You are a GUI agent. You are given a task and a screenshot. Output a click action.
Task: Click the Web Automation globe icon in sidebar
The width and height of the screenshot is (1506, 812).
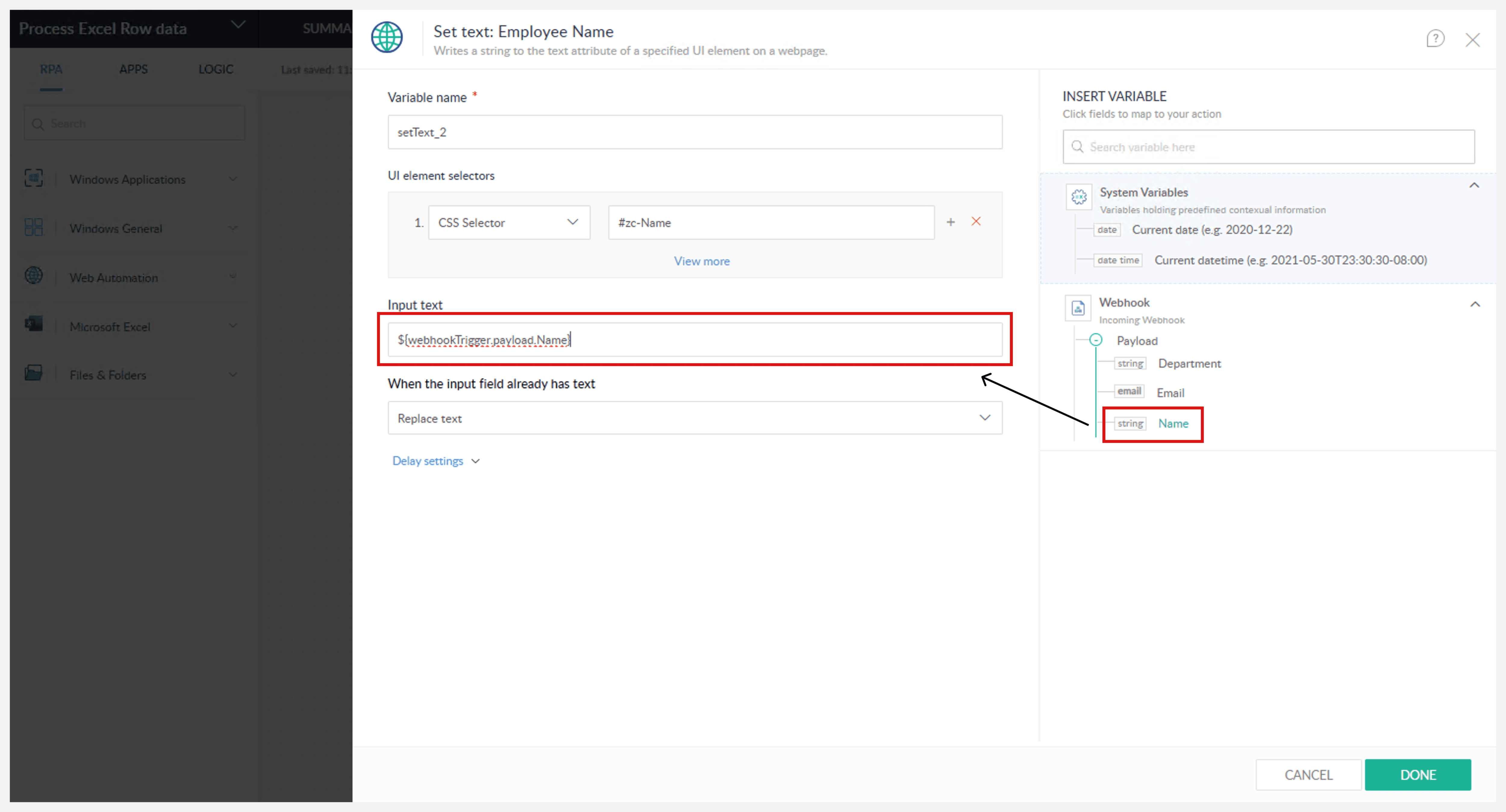coord(34,276)
